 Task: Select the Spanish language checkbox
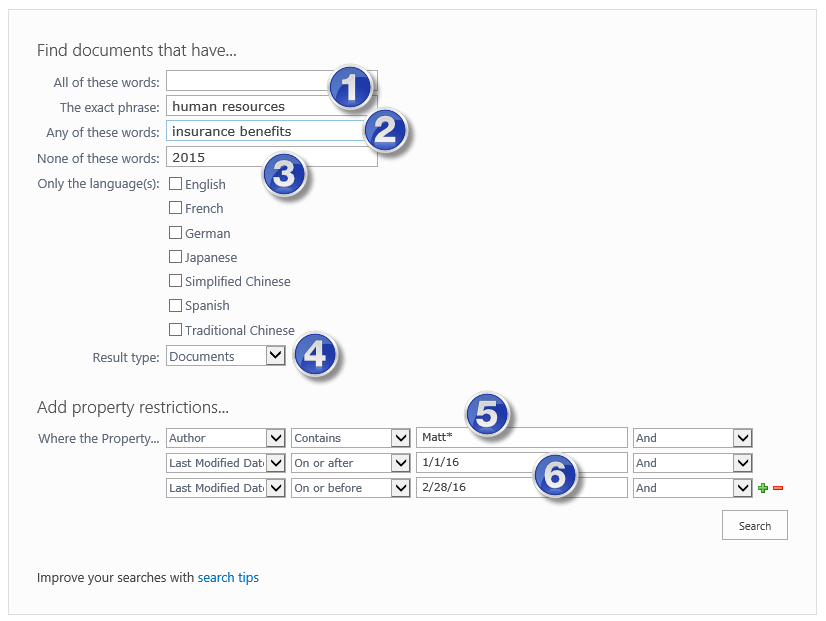tap(175, 305)
